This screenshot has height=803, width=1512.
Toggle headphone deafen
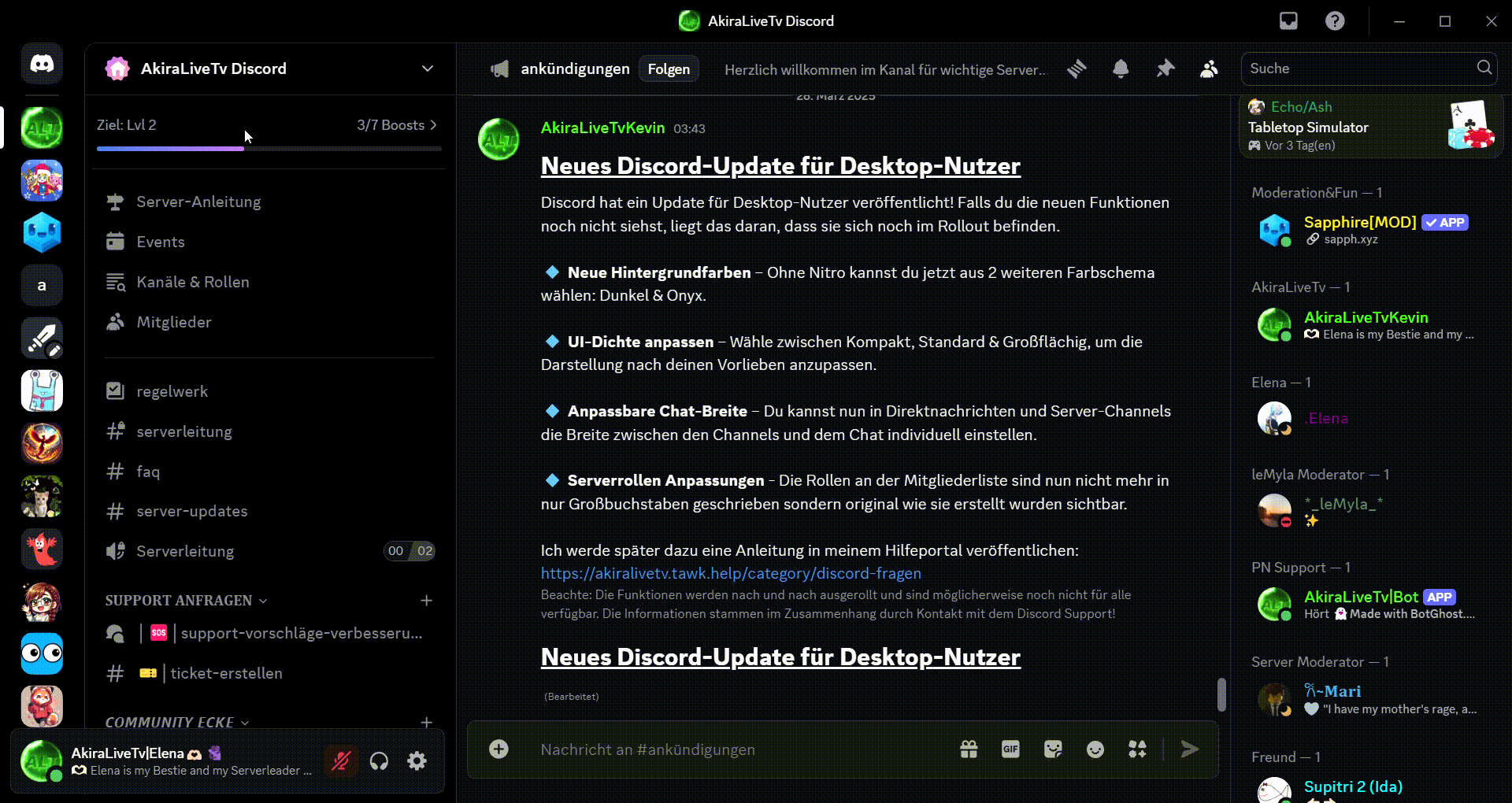379,760
